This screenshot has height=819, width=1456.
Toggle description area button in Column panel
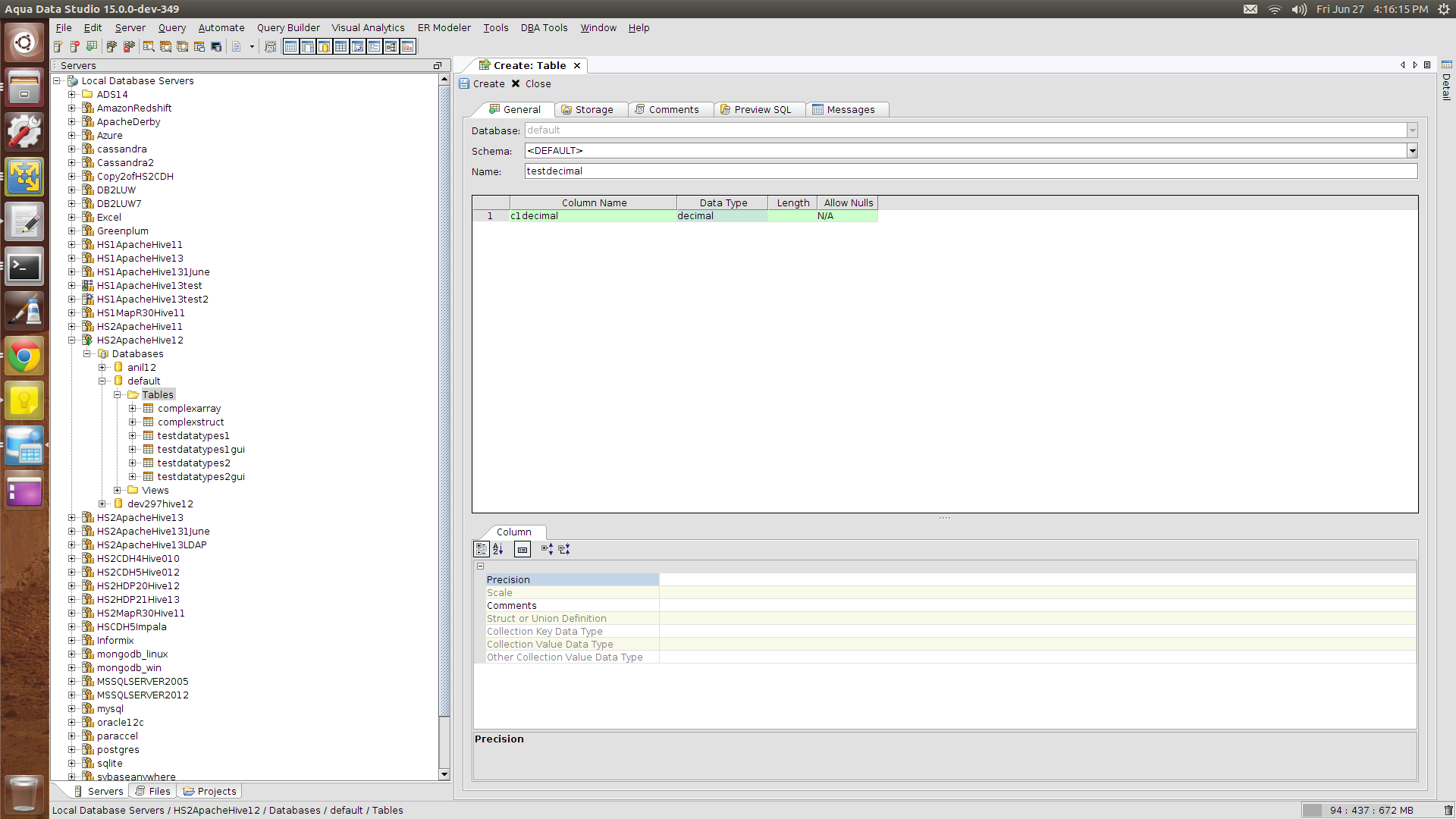click(522, 549)
